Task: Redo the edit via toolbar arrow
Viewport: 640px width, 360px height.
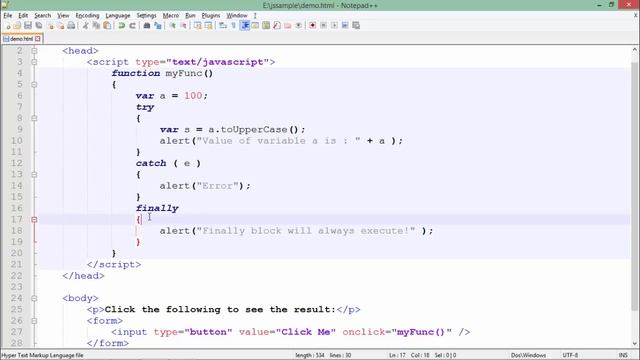Action: pos(132,26)
